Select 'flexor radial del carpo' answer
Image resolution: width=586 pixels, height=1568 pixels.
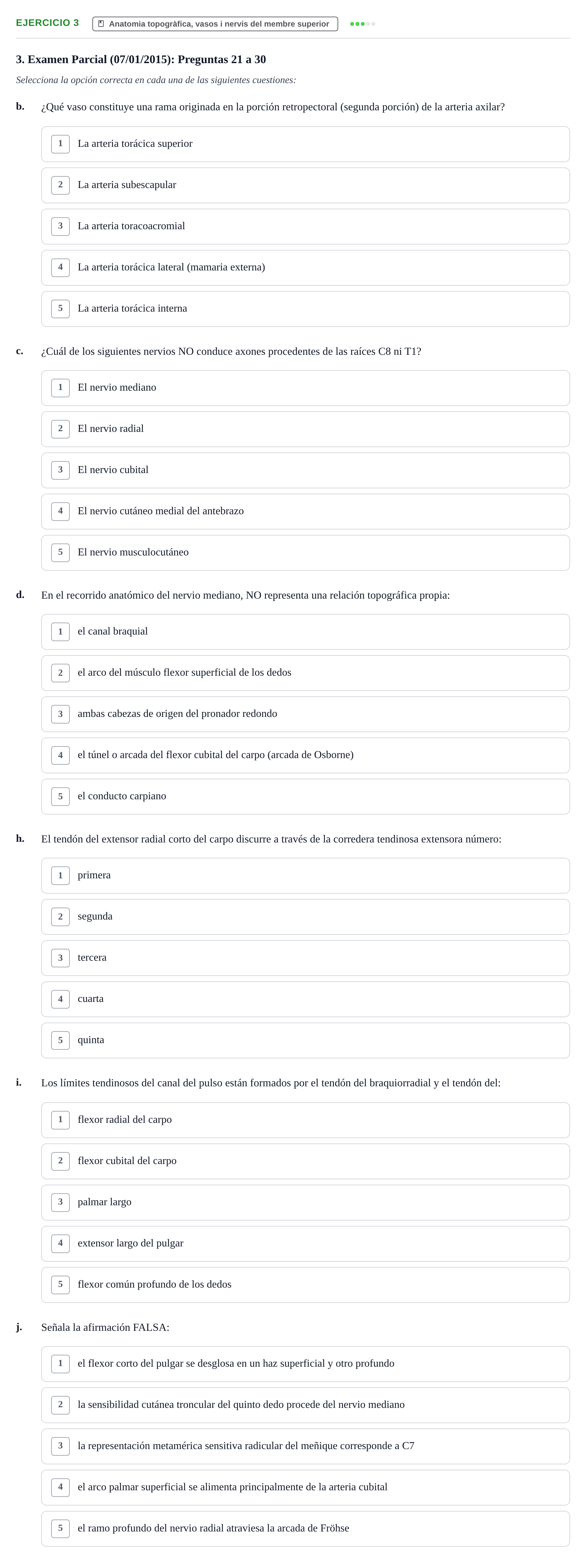(x=306, y=1120)
